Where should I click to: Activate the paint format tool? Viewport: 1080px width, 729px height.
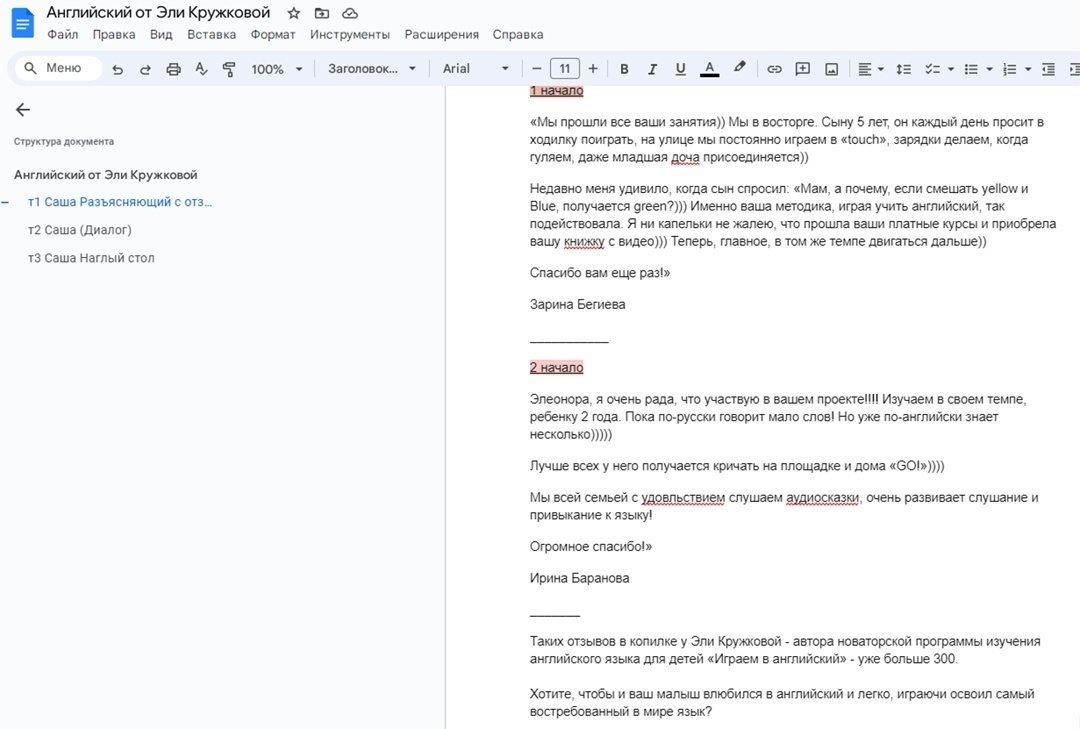[229, 69]
